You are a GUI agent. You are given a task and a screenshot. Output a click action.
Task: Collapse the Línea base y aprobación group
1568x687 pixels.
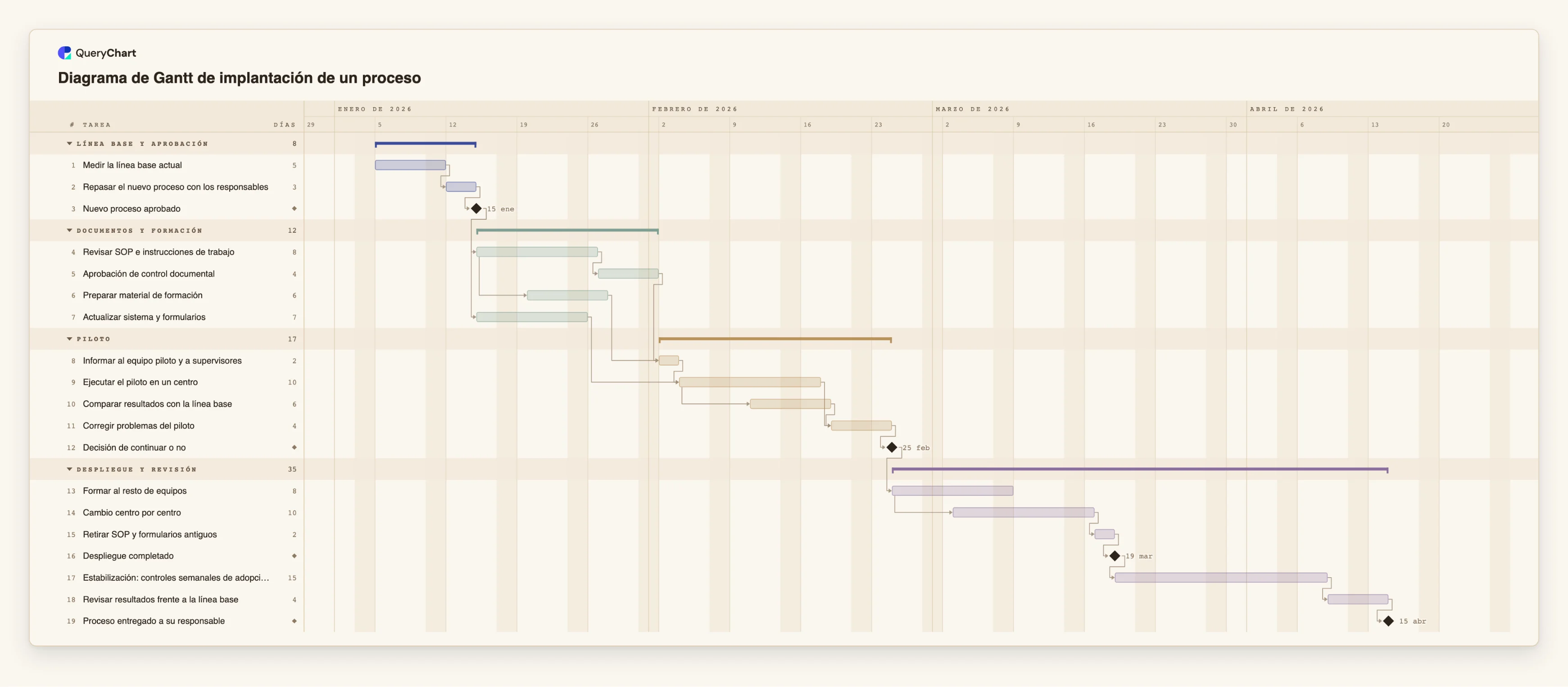[x=69, y=144]
